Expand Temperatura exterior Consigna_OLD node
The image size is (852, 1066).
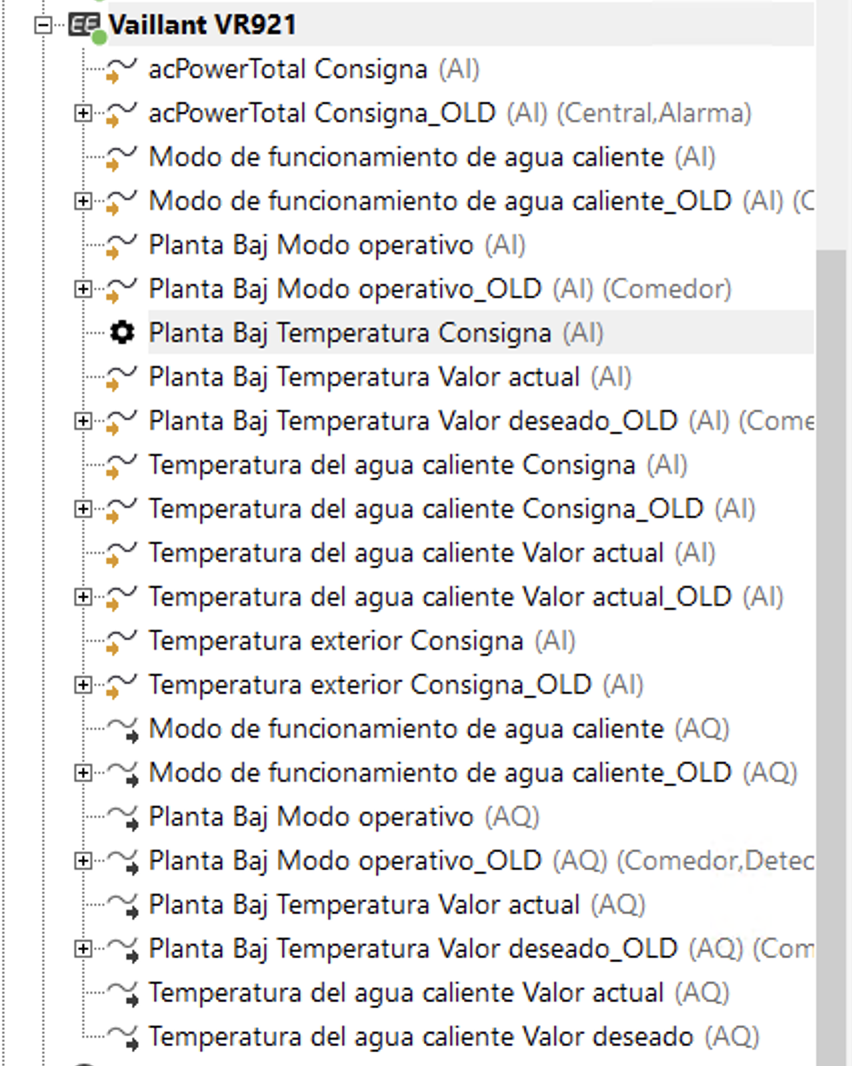coord(83,685)
